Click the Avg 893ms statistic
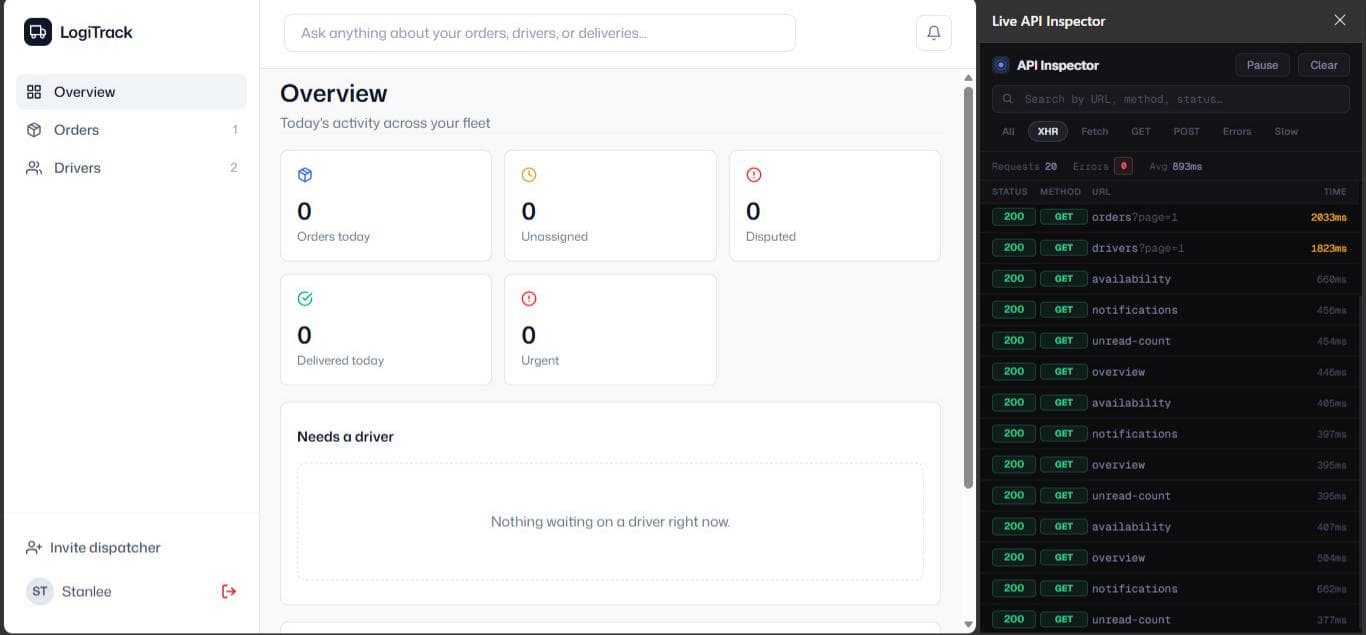Image resolution: width=1366 pixels, height=635 pixels. tap(1176, 166)
